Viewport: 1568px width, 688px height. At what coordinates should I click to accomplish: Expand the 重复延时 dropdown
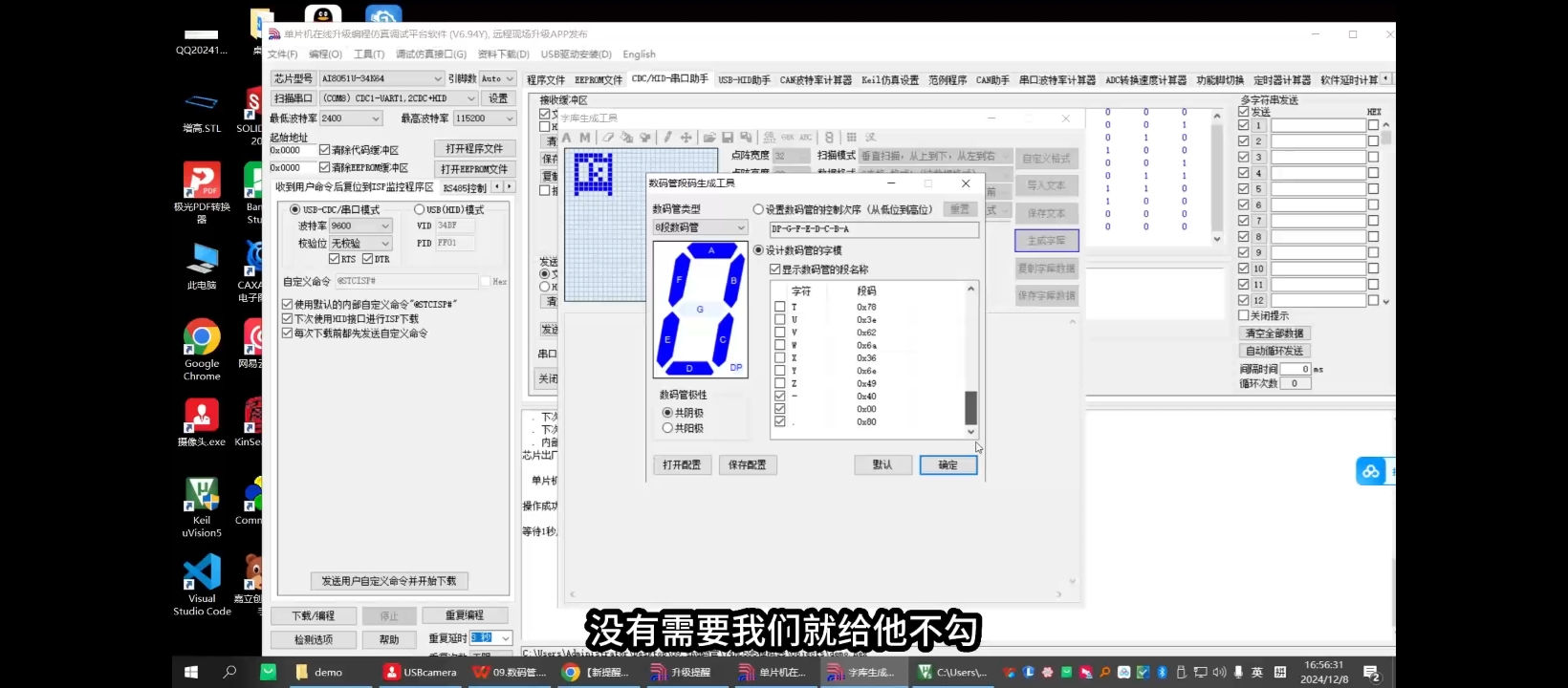click(506, 638)
